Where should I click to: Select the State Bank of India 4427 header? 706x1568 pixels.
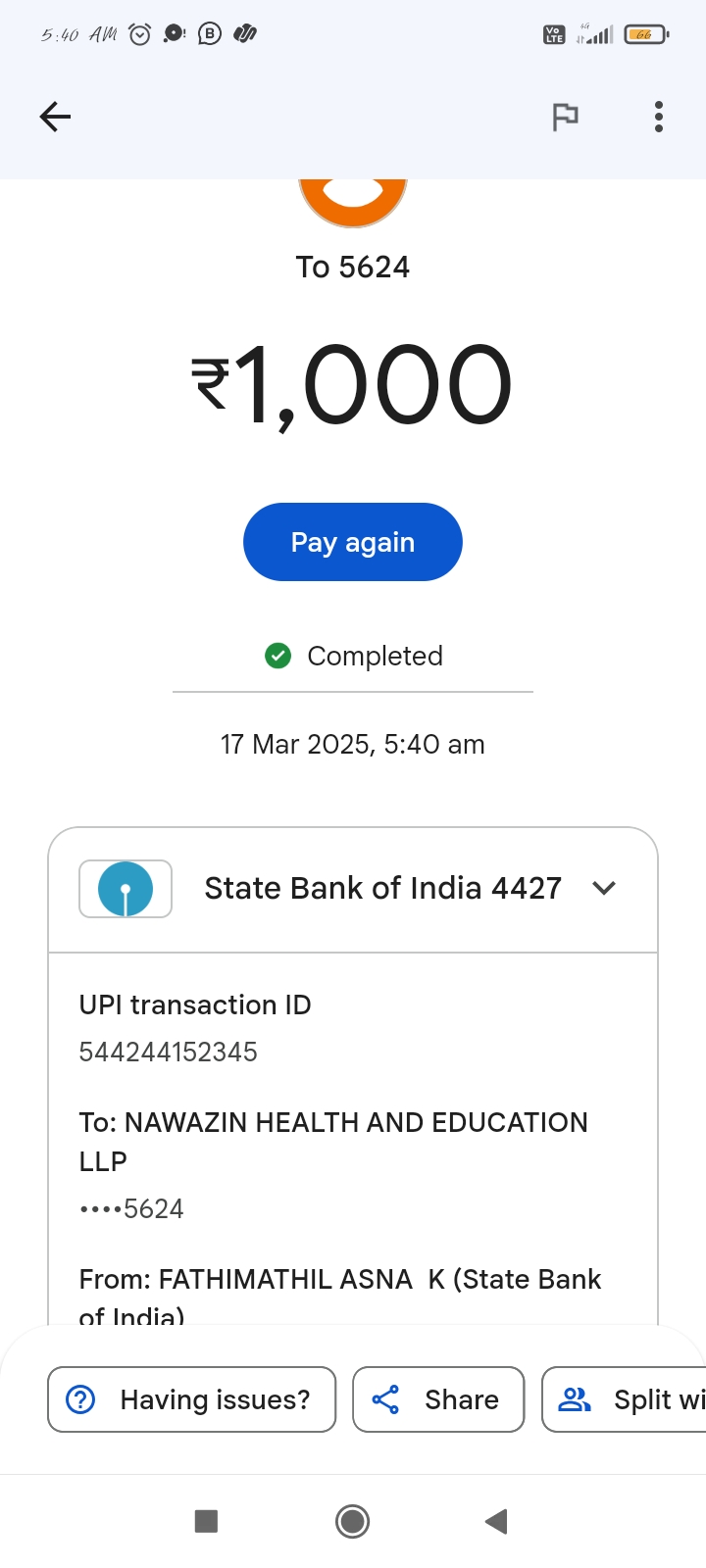[382, 888]
